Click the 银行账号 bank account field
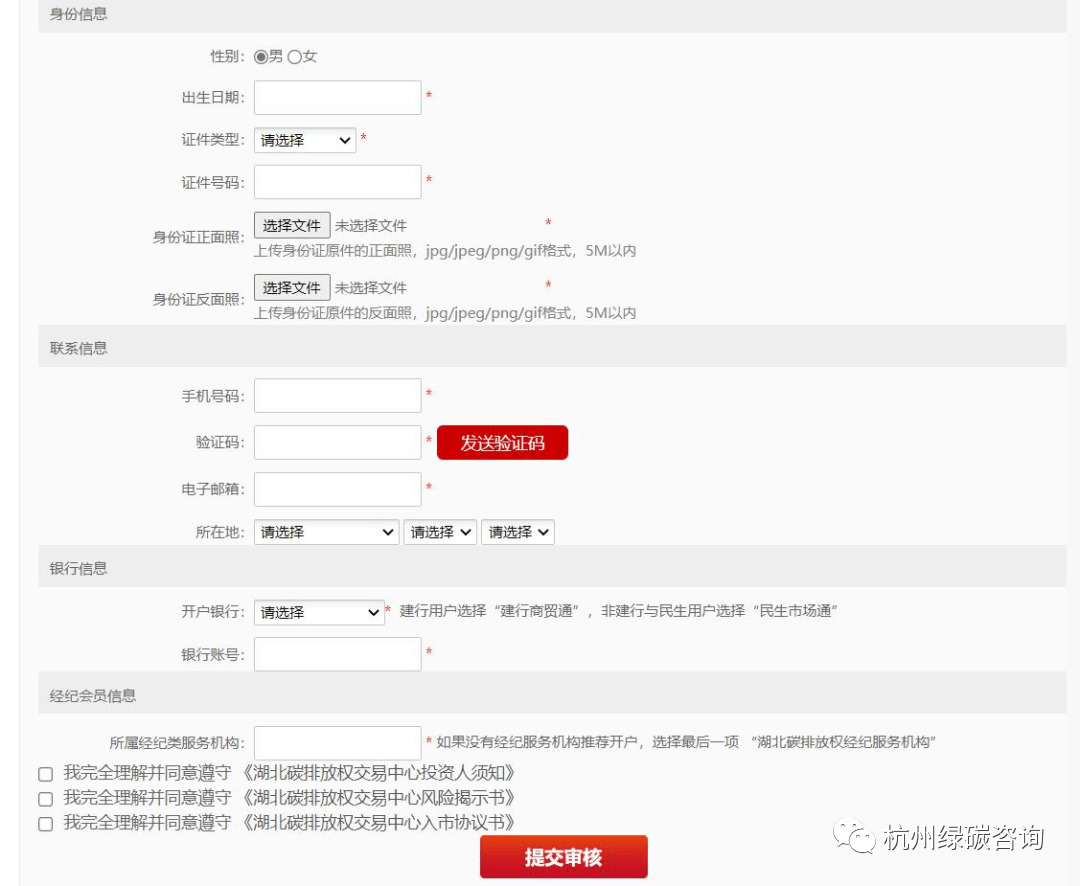 pyautogui.click(x=337, y=654)
